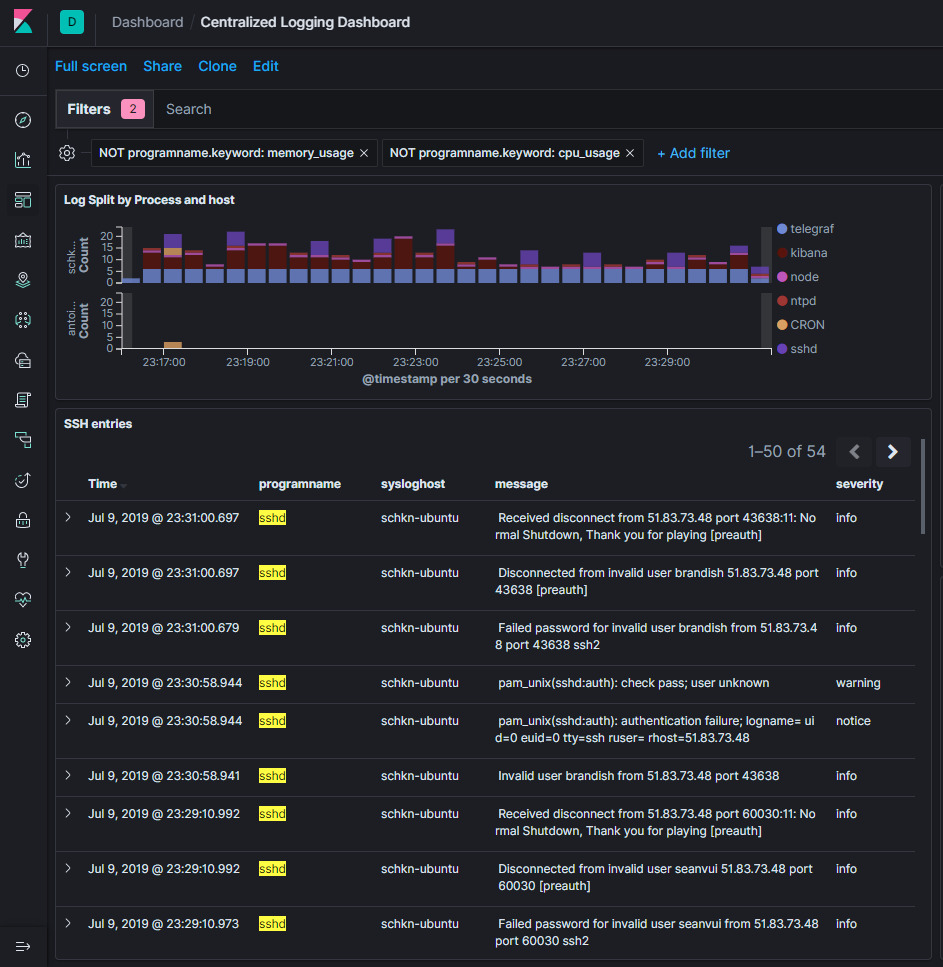Open Recently viewed clock icon

pyautogui.click(x=23, y=71)
